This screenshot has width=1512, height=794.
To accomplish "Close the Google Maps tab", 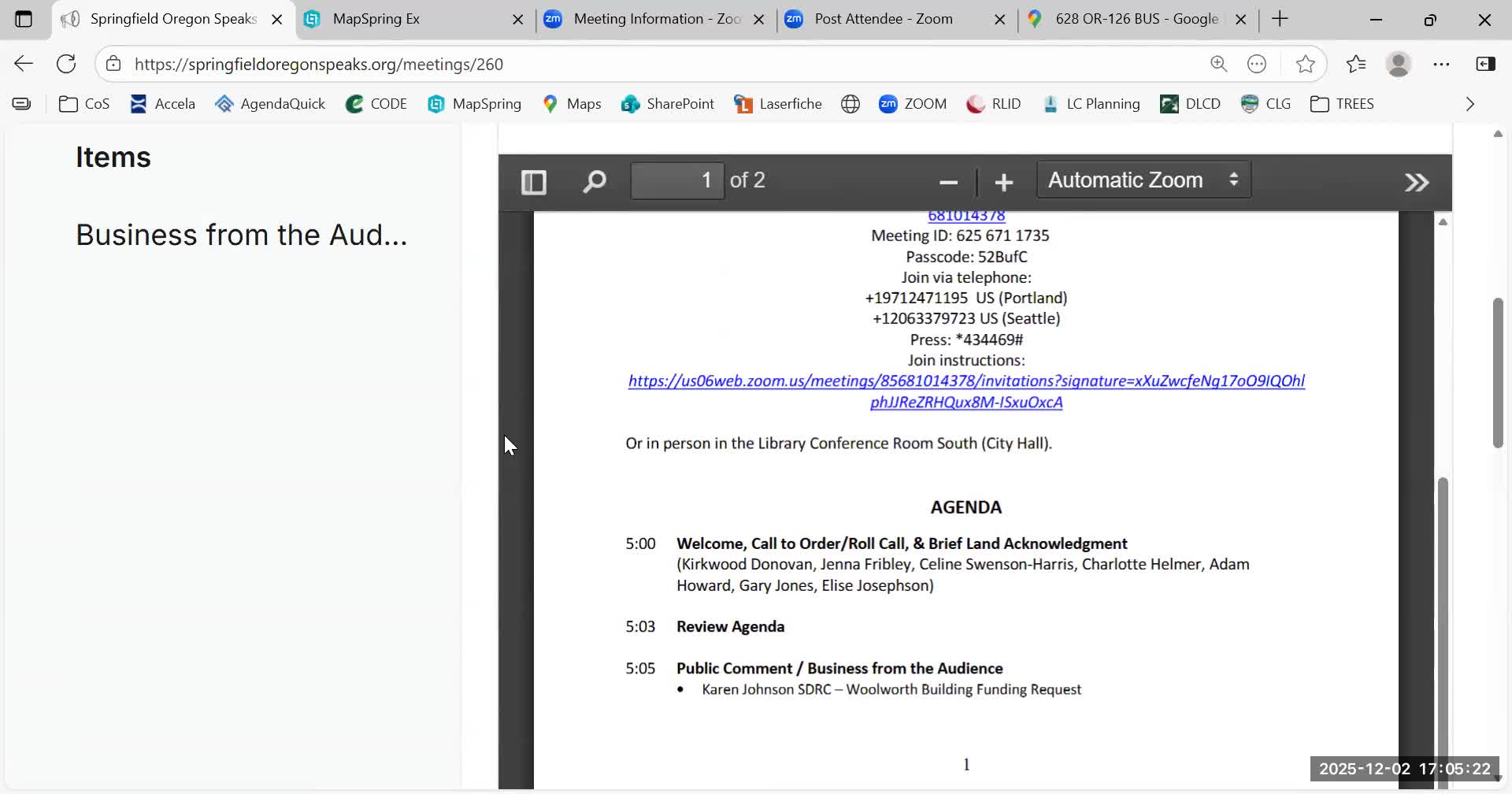I will pos(1241,19).
